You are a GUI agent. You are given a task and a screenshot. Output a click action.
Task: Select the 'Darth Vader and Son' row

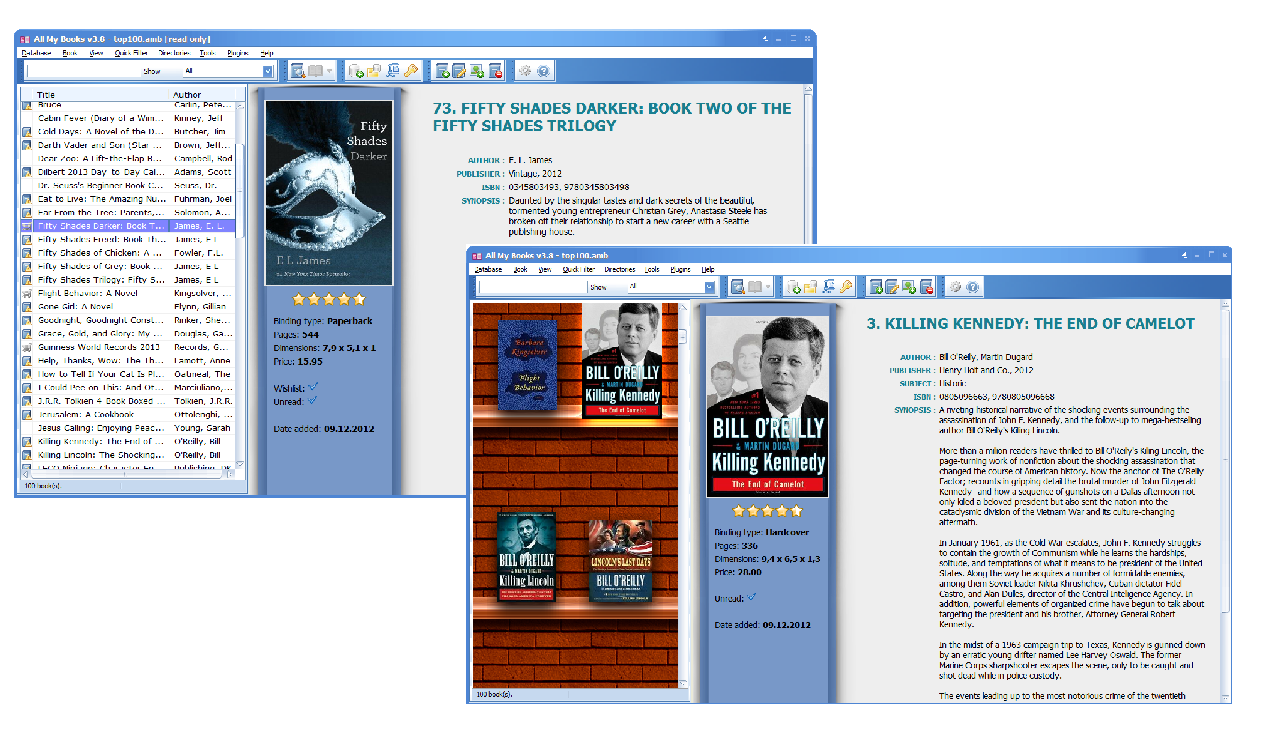(128, 145)
